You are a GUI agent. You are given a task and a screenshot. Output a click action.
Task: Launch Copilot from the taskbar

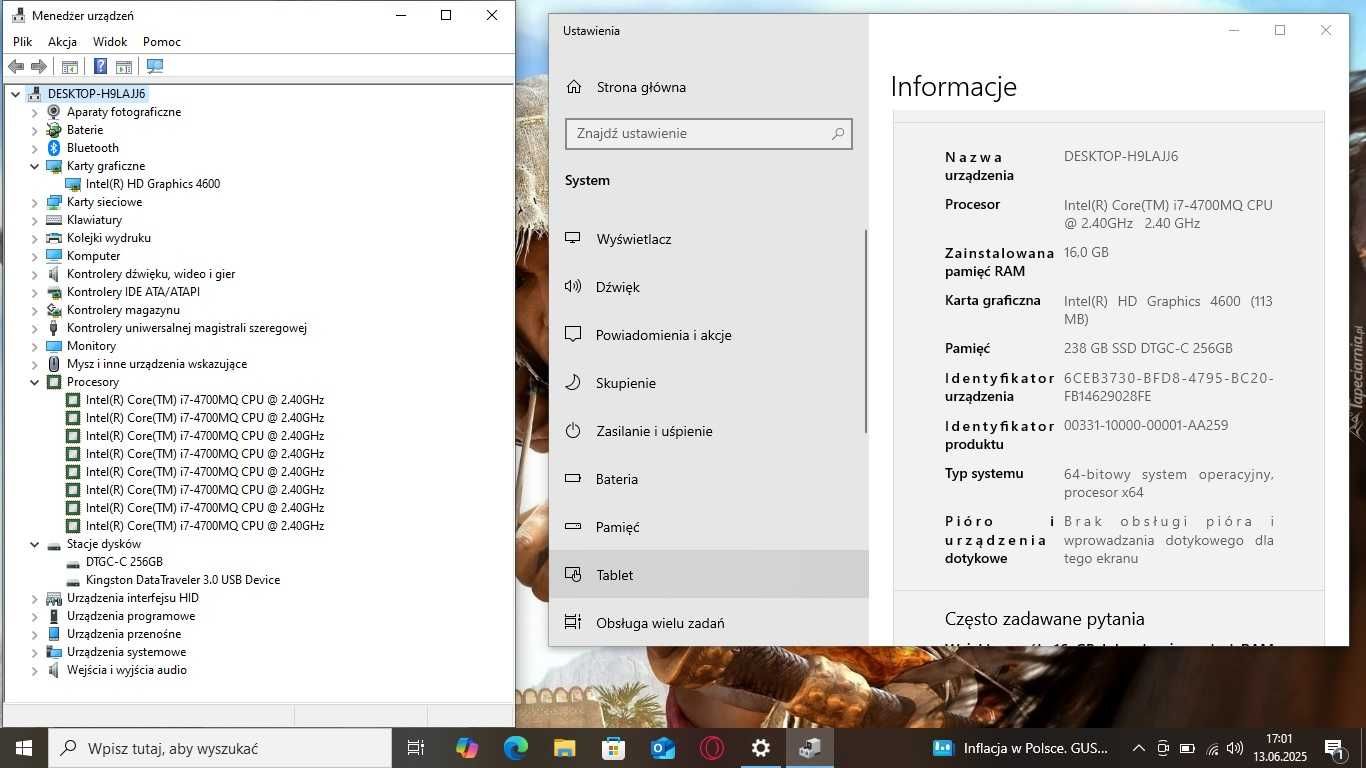click(467, 748)
